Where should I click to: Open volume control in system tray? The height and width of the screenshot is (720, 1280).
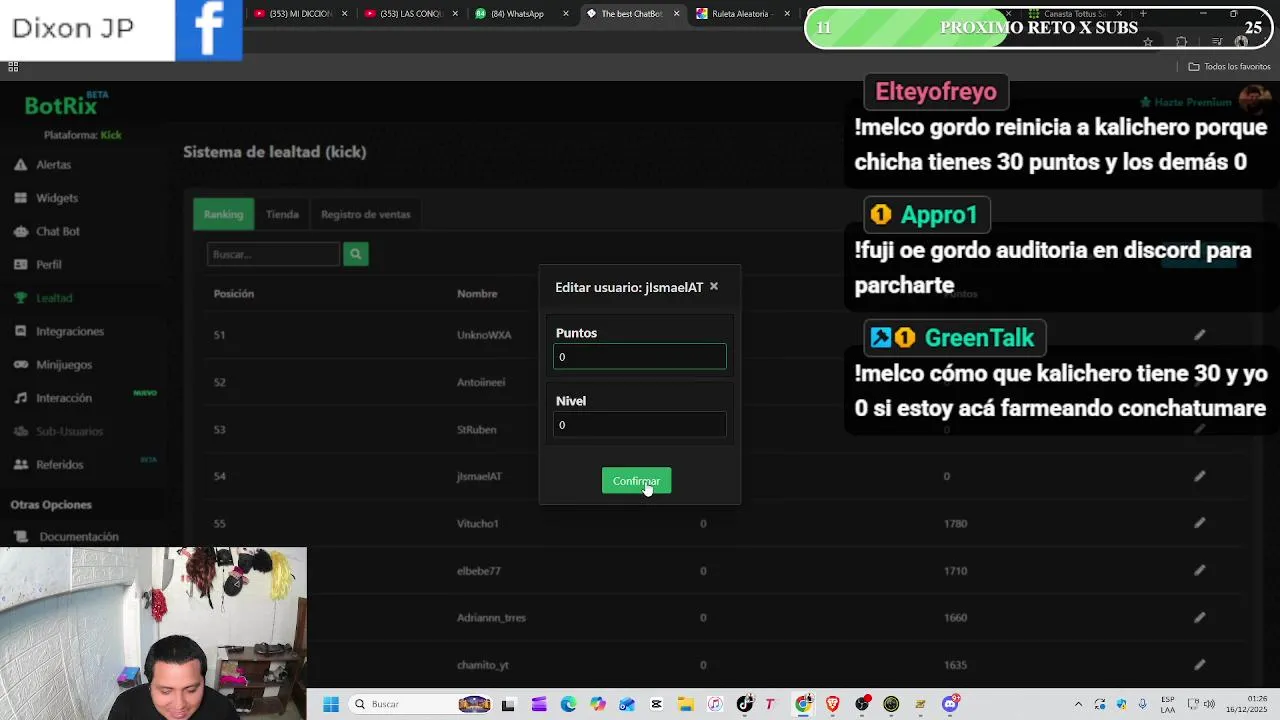coord(1209,704)
